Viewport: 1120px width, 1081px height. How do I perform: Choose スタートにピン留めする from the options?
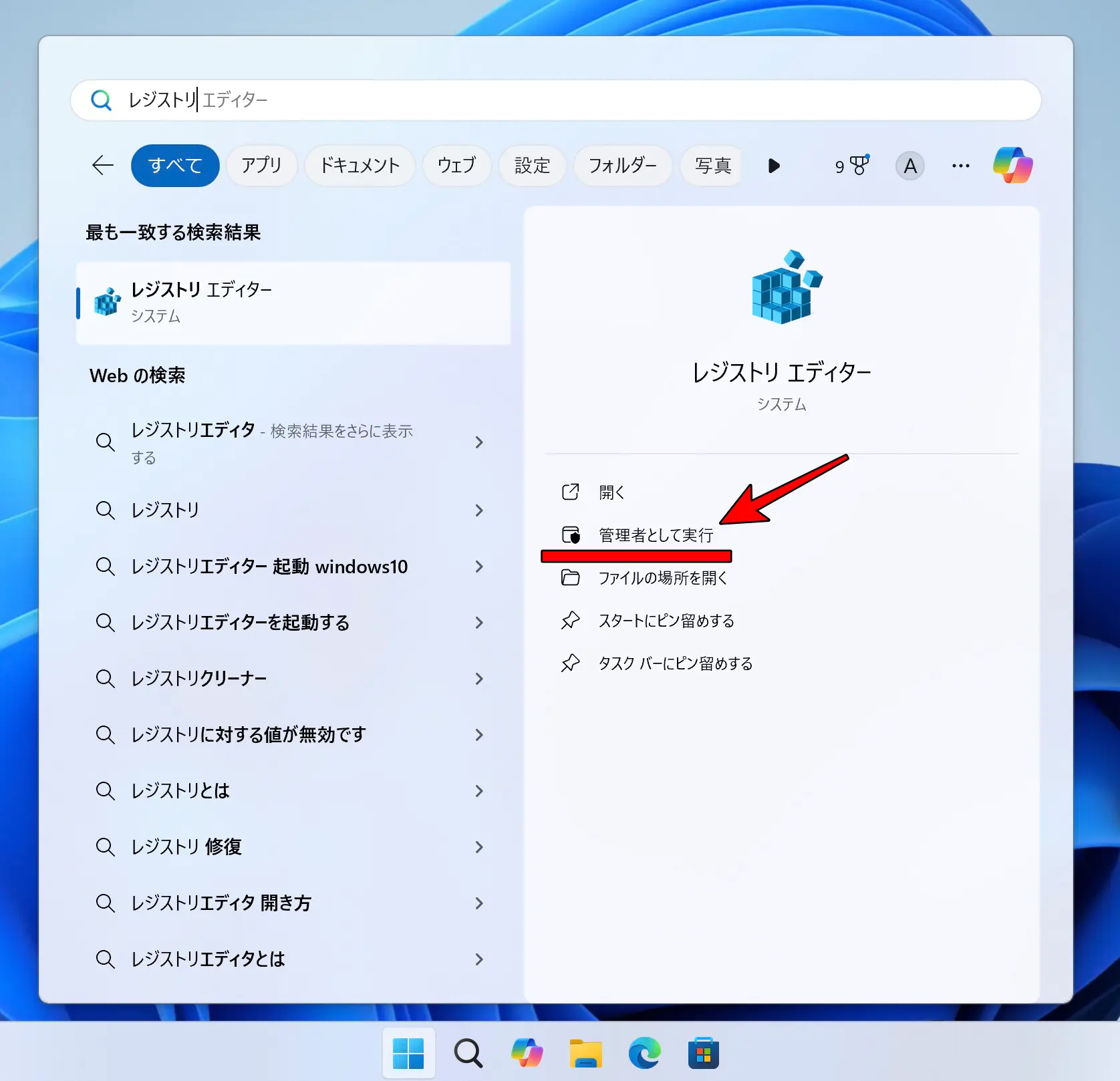[x=666, y=620]
